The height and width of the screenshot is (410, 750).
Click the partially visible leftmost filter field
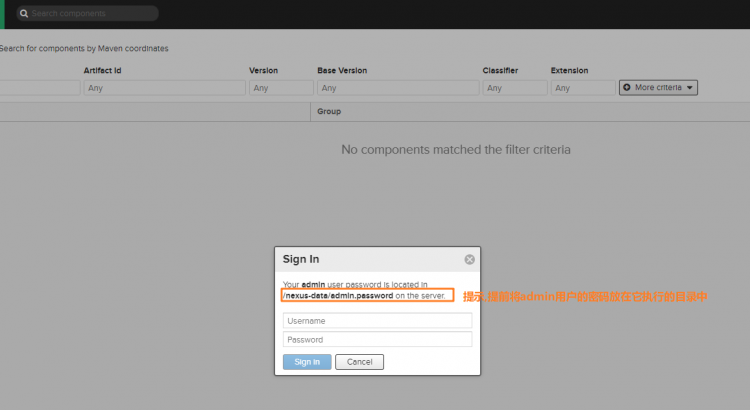pyautogui.click(x=39, y=88)
